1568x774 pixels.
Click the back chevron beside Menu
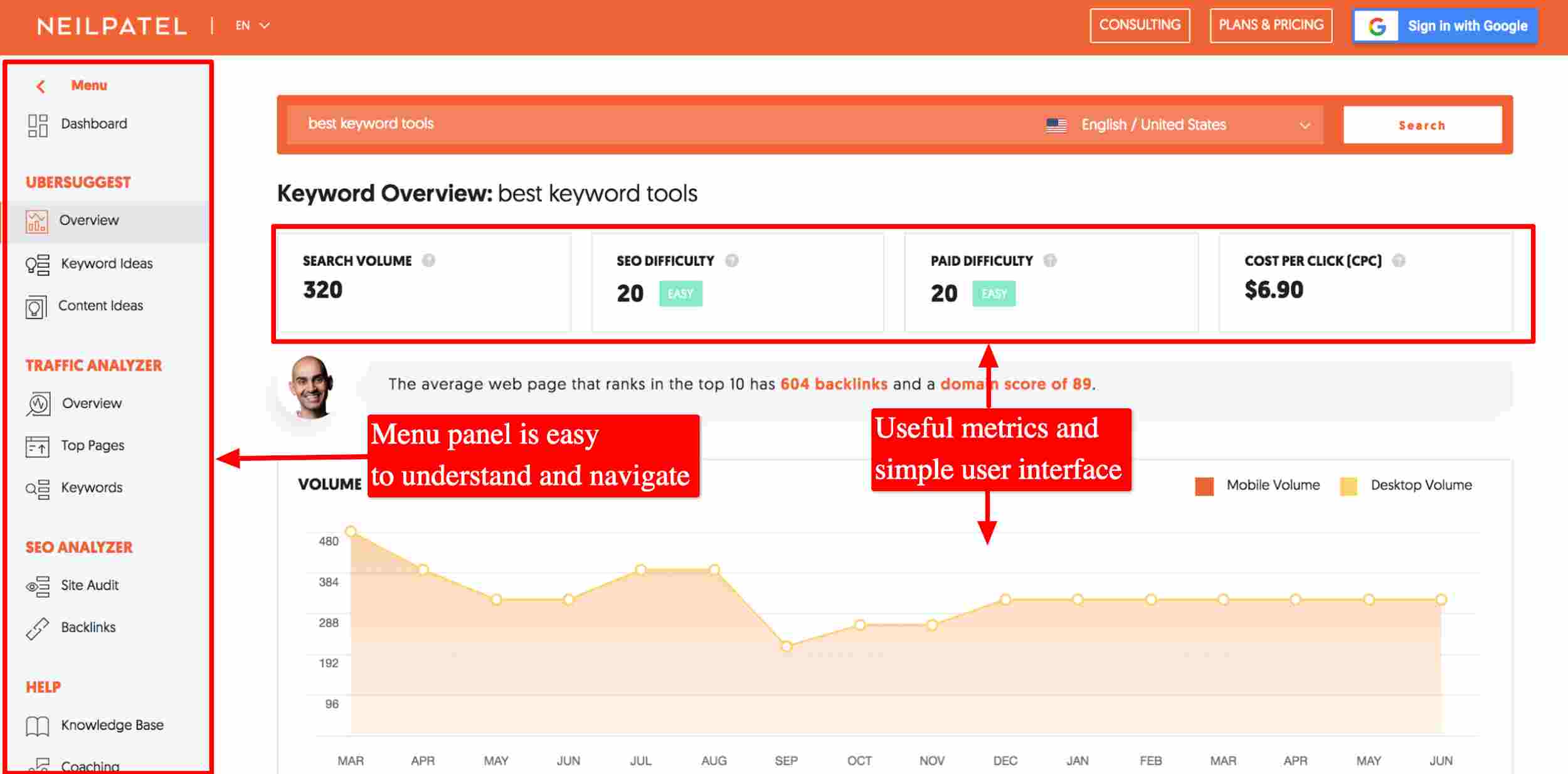click(41, 87)
